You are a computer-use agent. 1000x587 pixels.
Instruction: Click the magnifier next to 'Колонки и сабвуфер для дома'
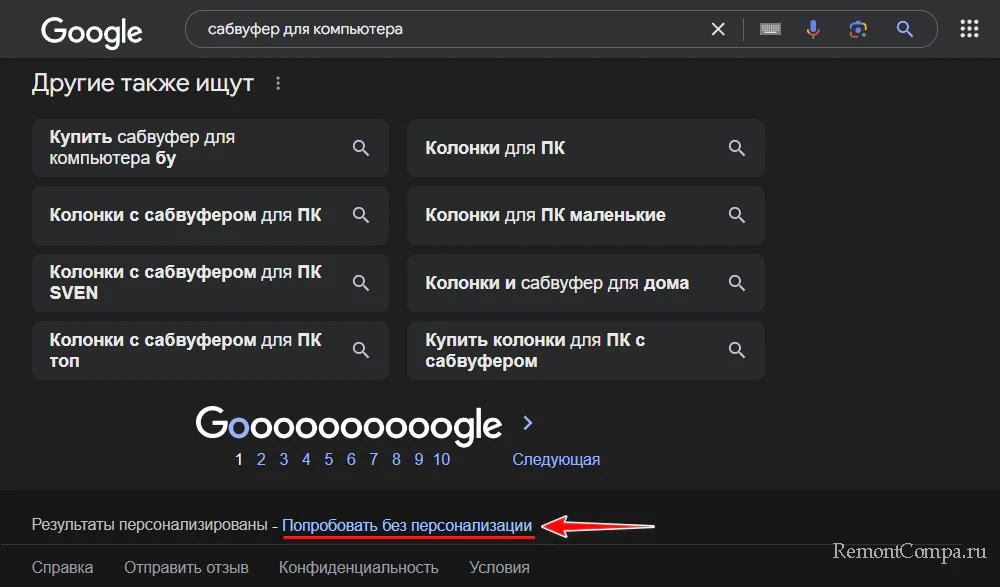(x=737, y=283)
